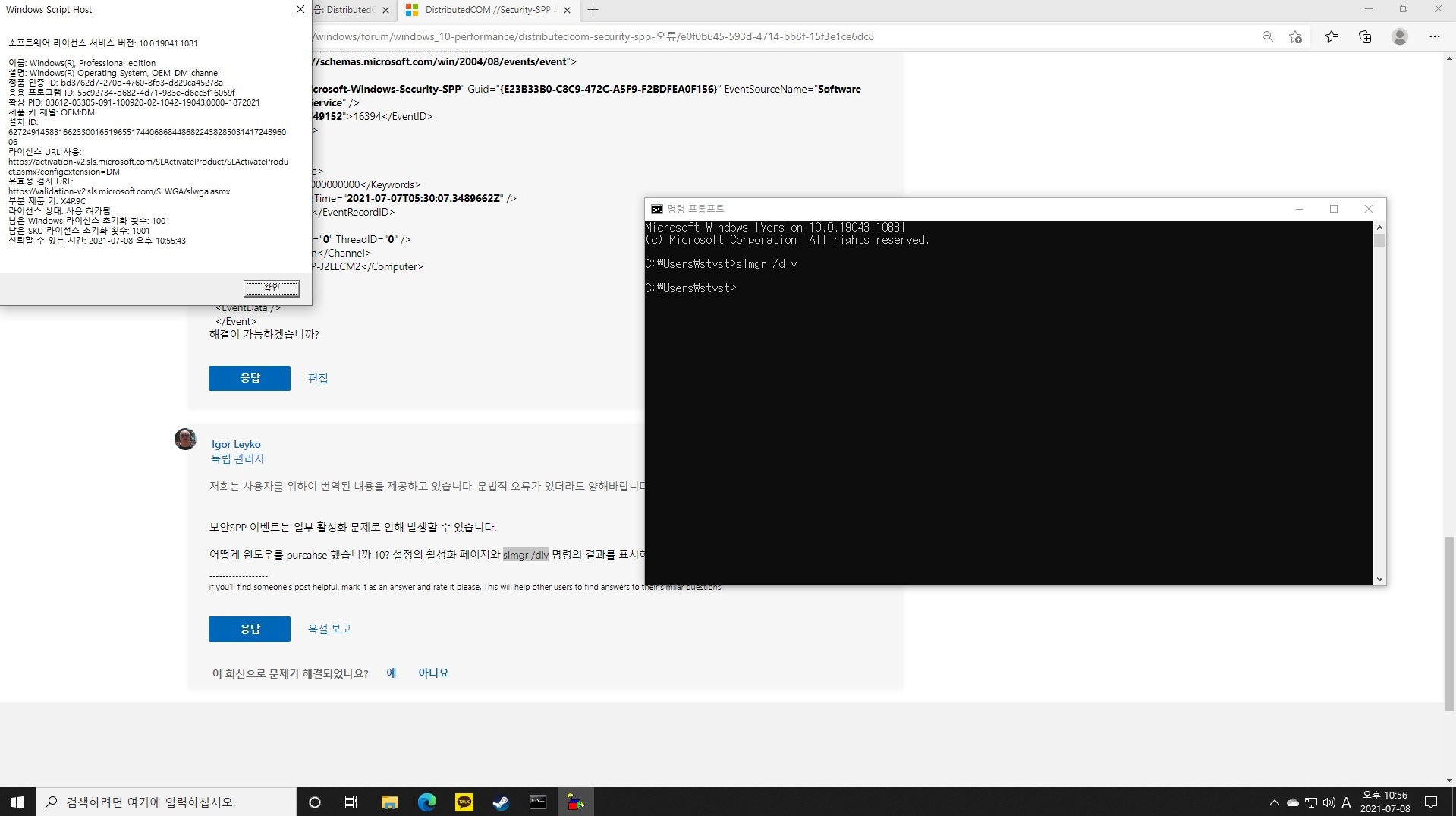The image size is (1456, 816).
Task: Click the OneDrive cloud tray icon
Action: 1293,802
